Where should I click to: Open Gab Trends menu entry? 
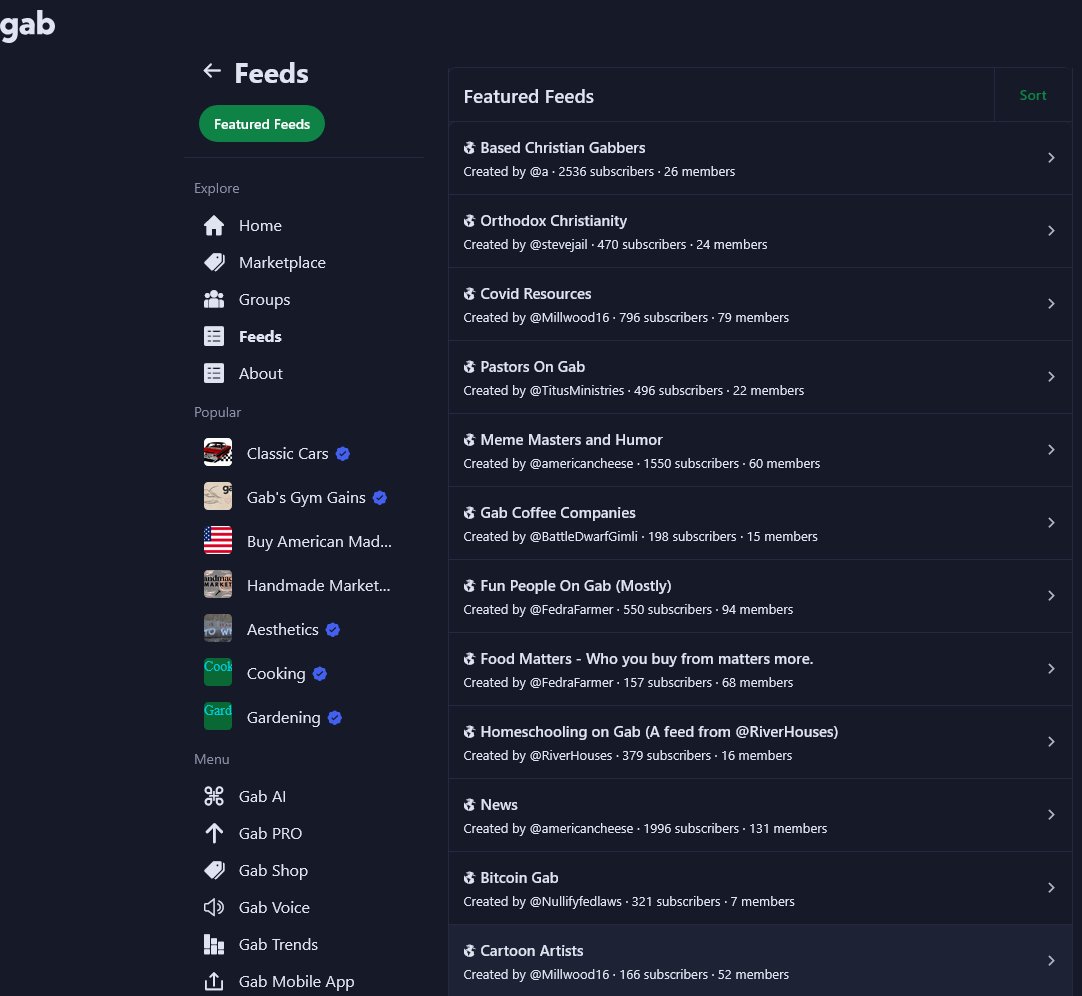(x=278, y=944)
